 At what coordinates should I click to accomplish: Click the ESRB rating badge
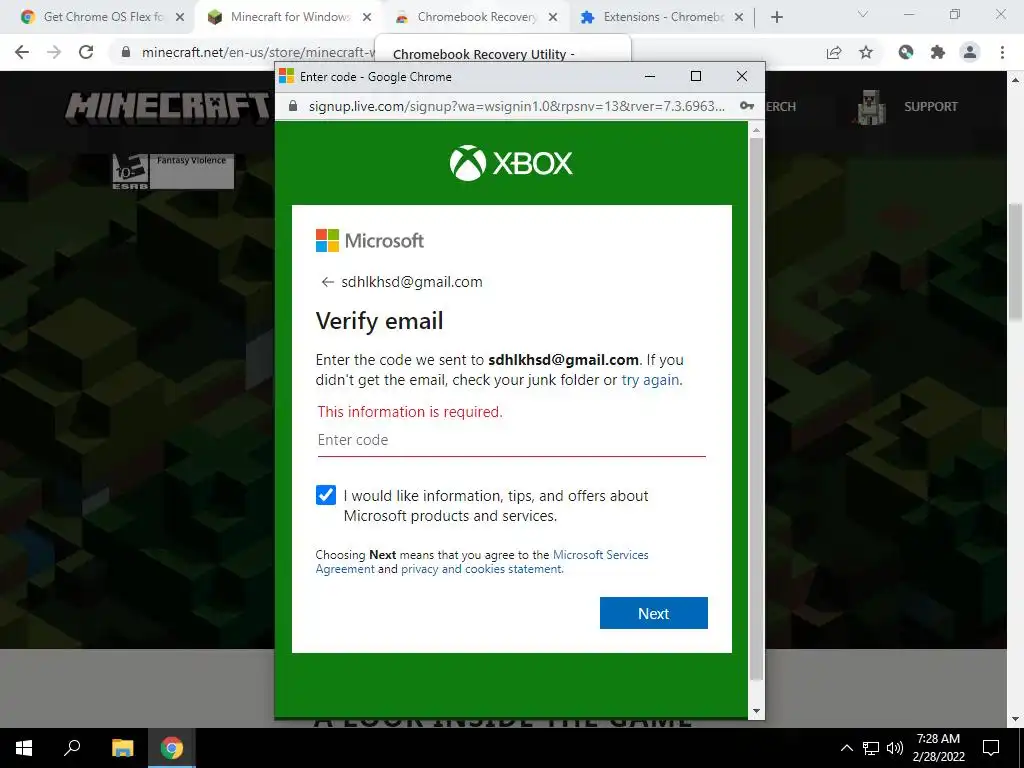click(172, 171)
